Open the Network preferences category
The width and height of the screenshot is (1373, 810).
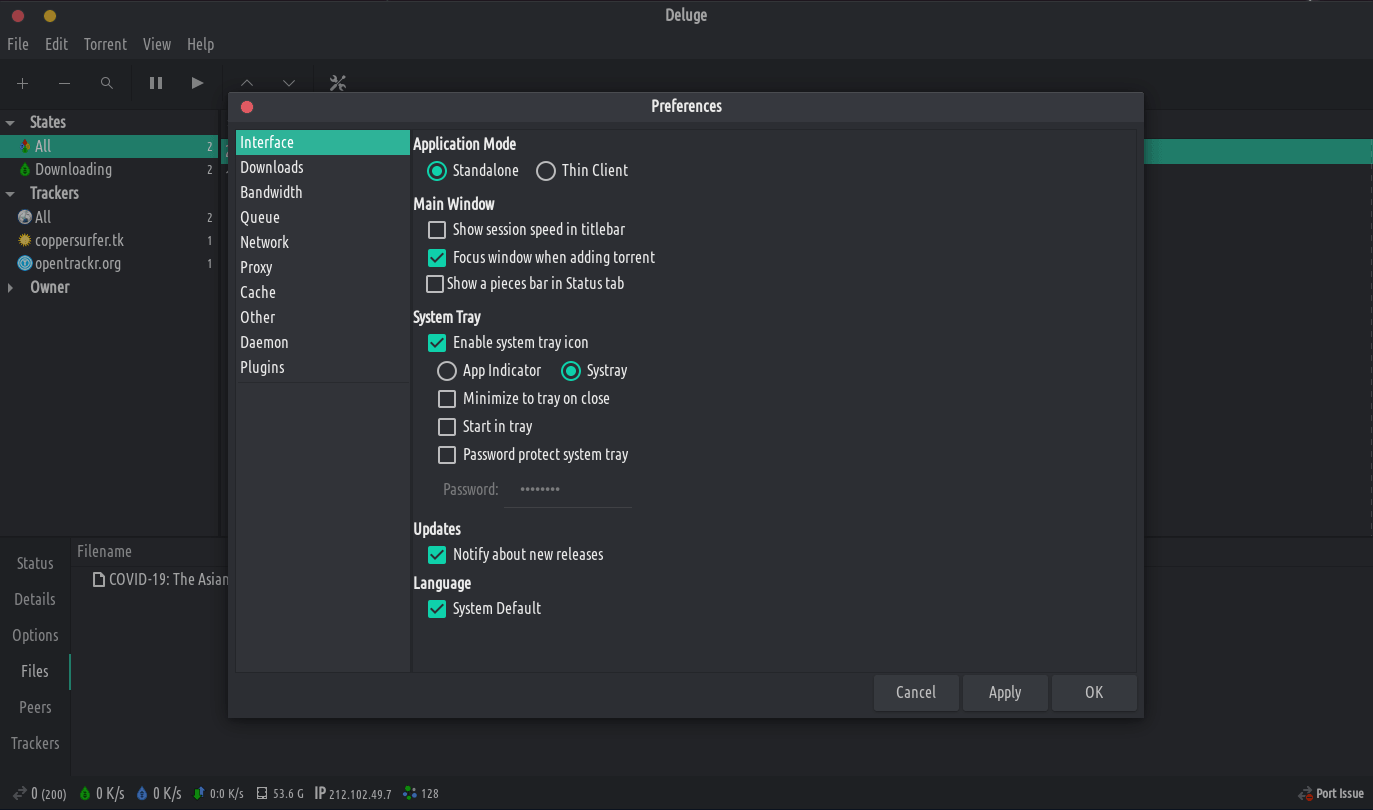pos(323,243)
